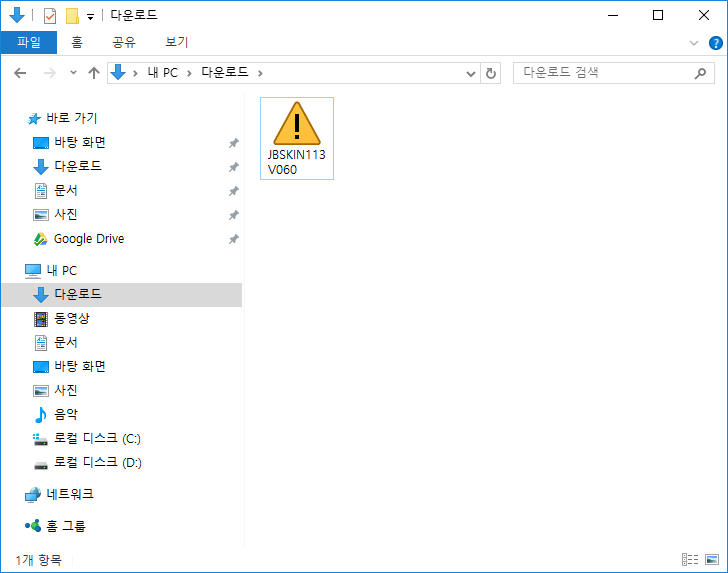Select 네트워크 in the navigation pane

click(x=70, y=494)
